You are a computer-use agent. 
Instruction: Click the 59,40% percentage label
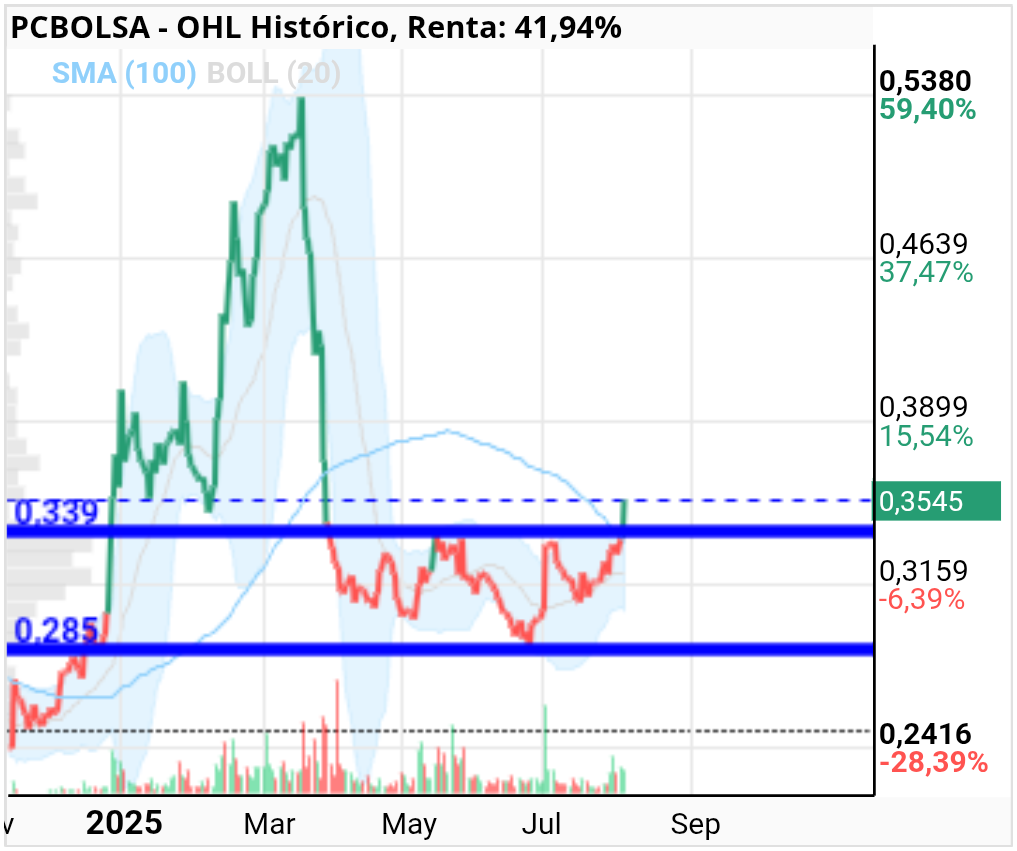[x=927, y=110]
